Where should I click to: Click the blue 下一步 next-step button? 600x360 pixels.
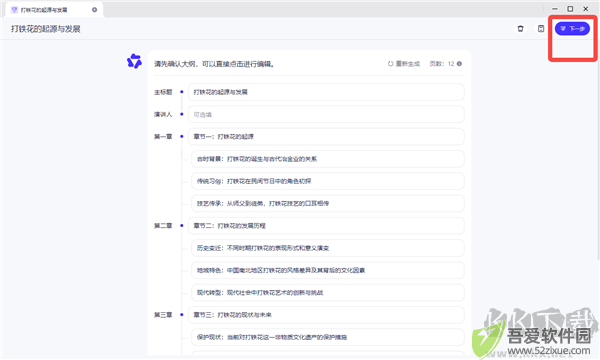(x=572, y=29)
